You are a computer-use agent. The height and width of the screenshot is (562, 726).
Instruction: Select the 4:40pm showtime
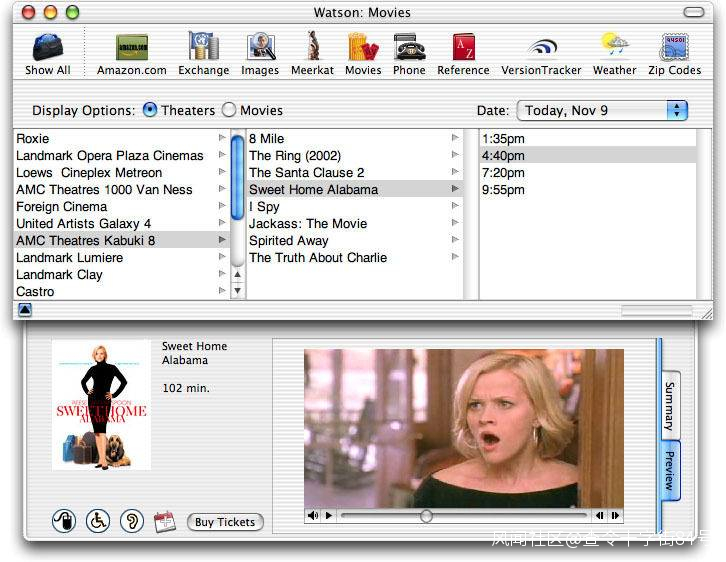point(588,156)
